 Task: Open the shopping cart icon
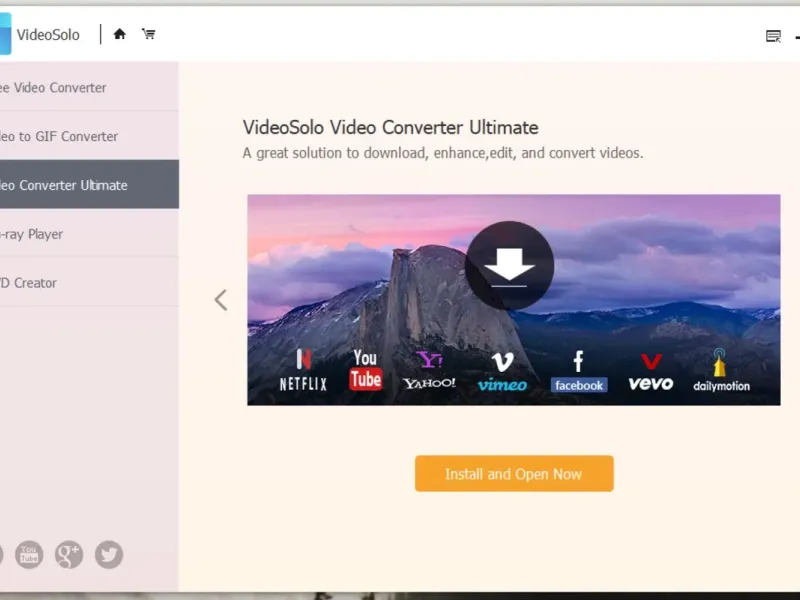tap(148, 34)
